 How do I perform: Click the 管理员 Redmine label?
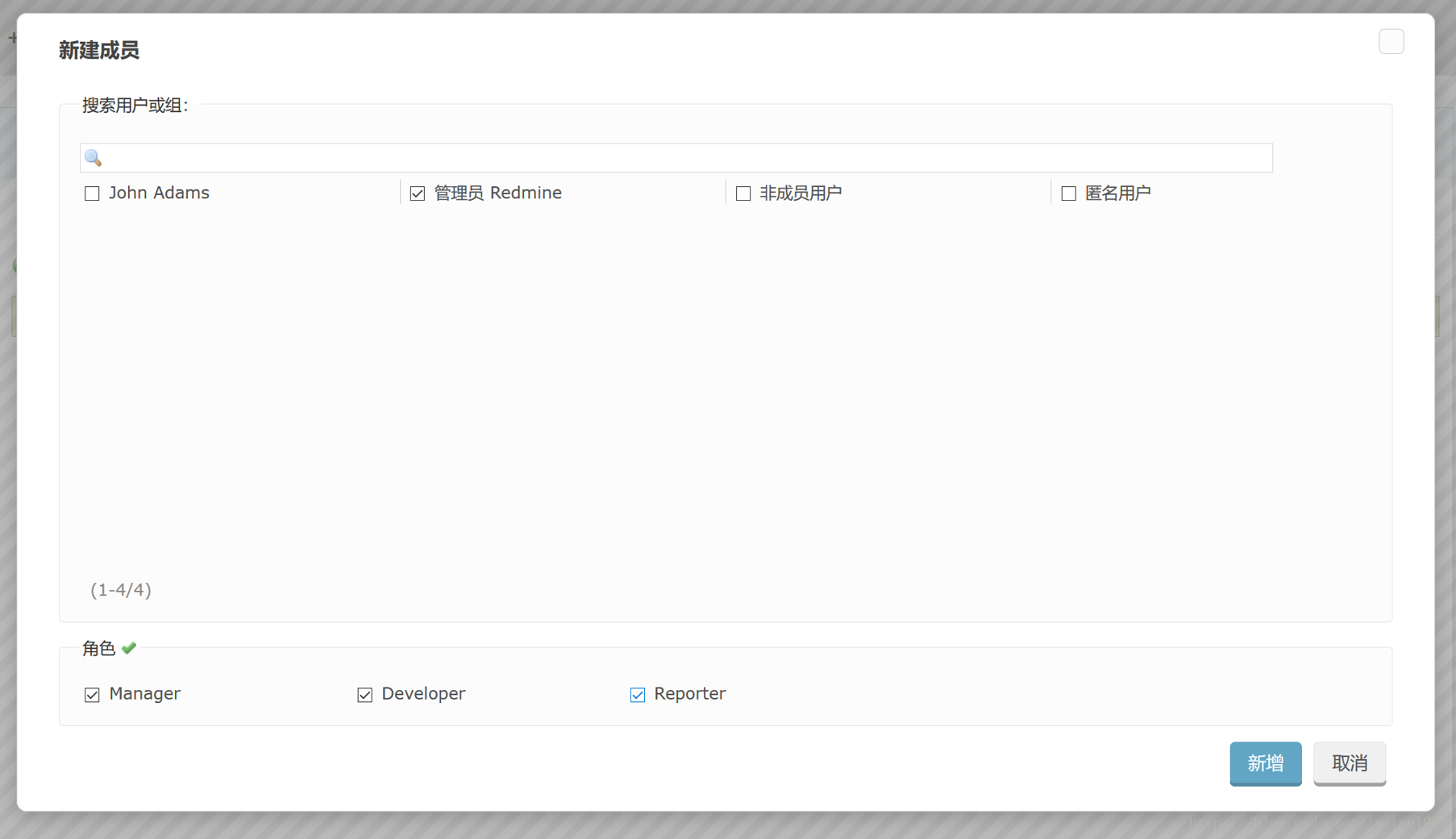(x=497, y=193)
